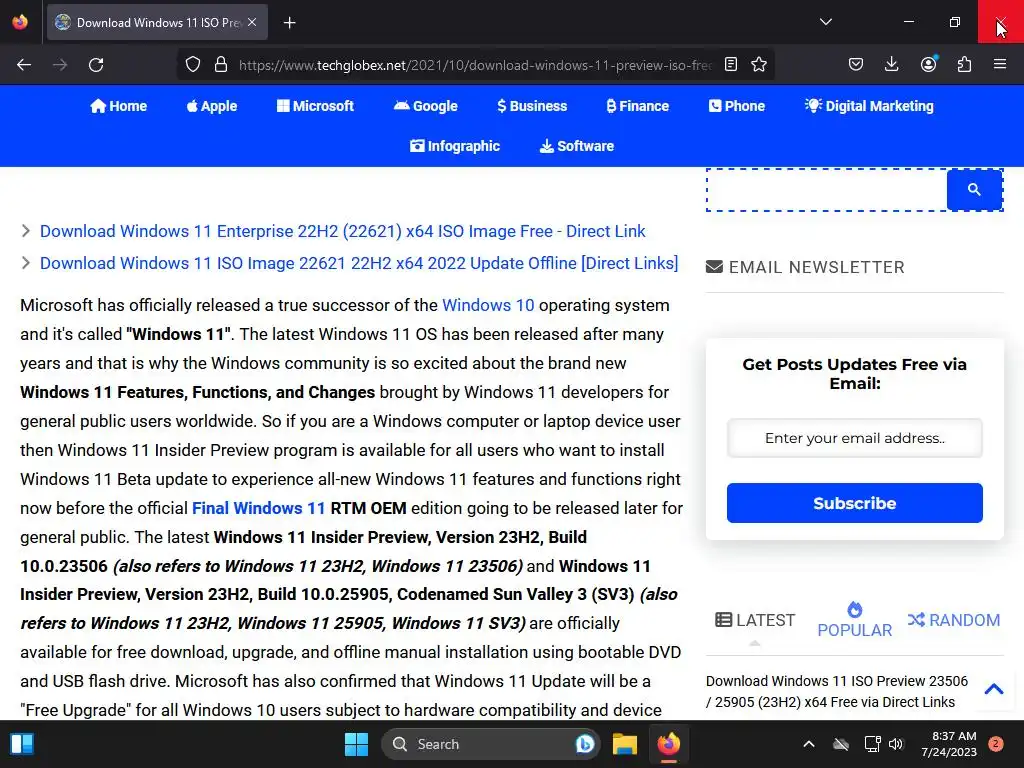Screen dimensions: 1024x768
Task: Click the scroll-to-top chevron arrow
Action: coord(994,689)
